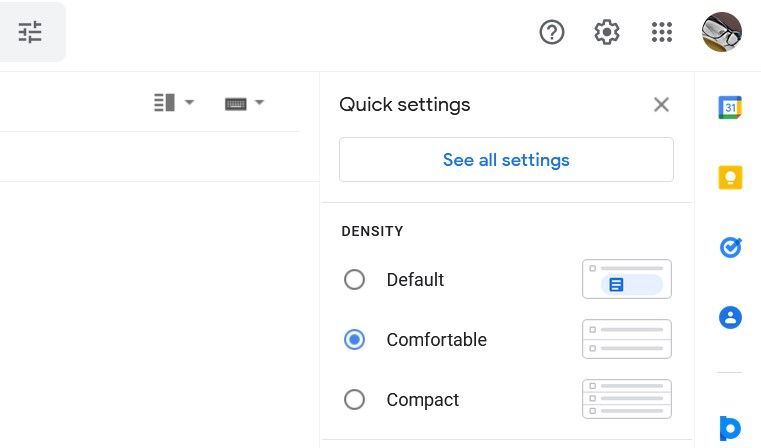This screenshot has height=448, width=761.
Task: Open Google Calendar side panel
Action: click(730, 107)
